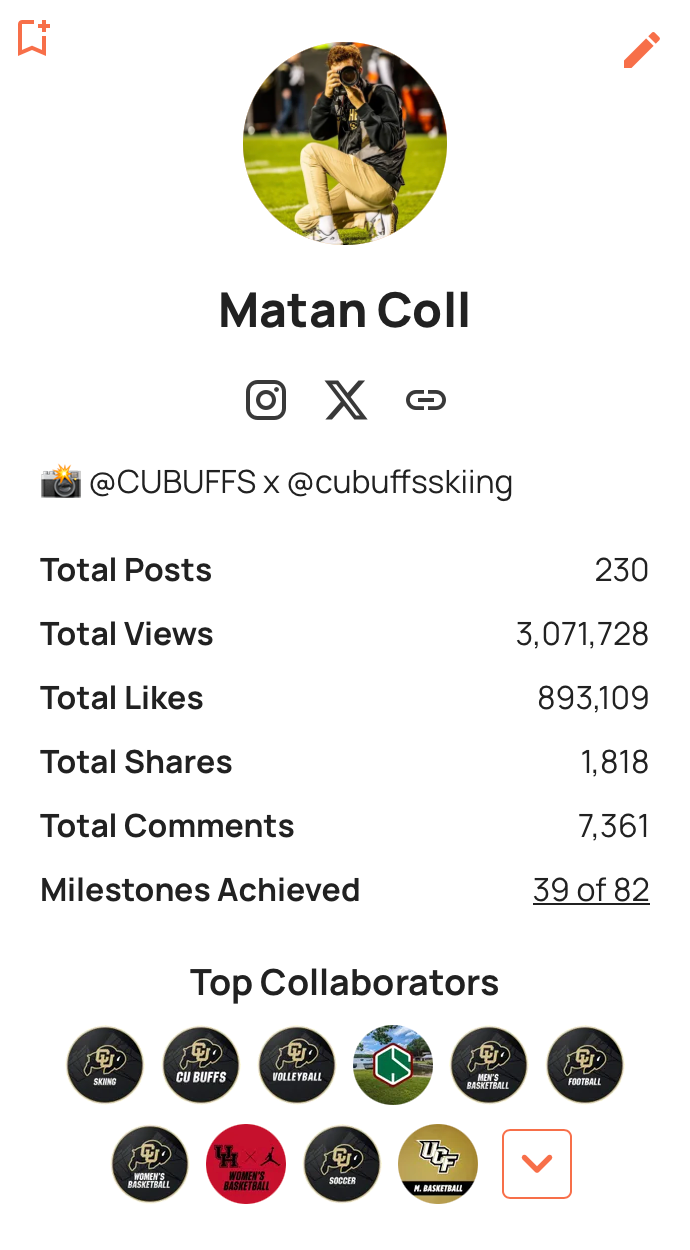
Task: Expand the Top Collaborators list
Action: tap(537, 1164)
